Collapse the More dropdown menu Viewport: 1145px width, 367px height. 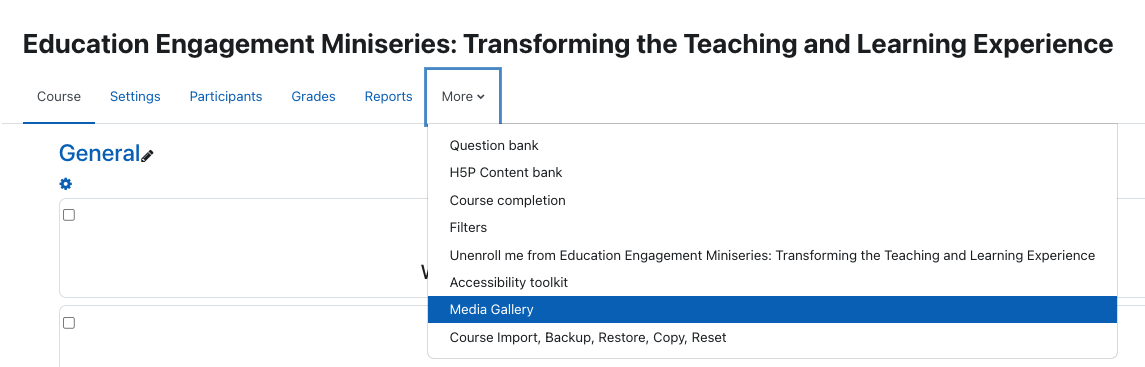tap(463, 96)
